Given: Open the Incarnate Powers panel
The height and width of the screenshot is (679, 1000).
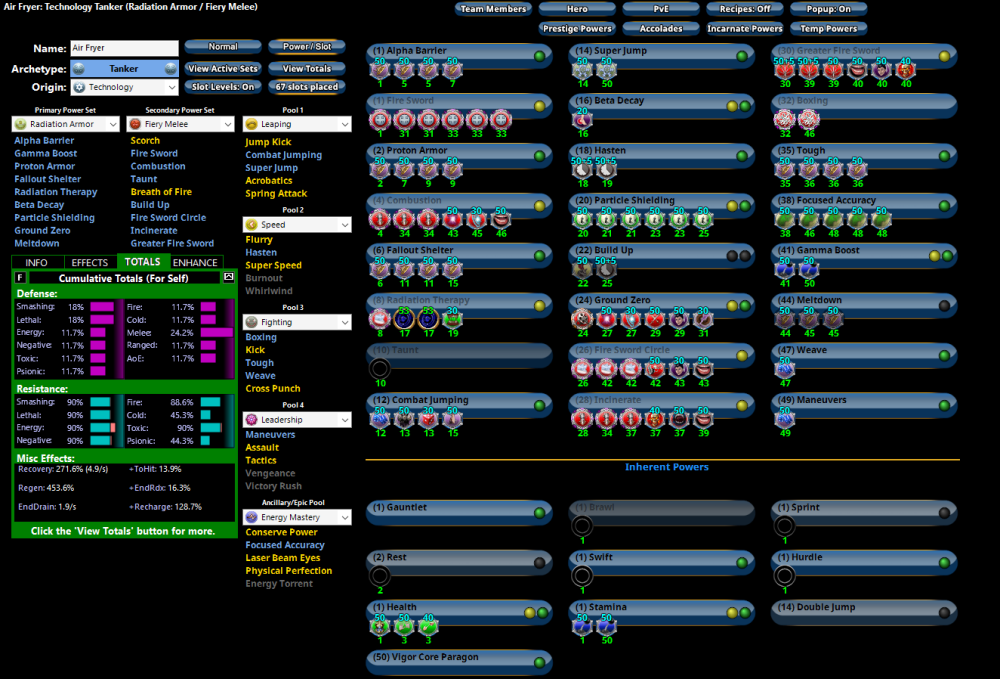Looking at the screenshot, I should tap(746, 29).
